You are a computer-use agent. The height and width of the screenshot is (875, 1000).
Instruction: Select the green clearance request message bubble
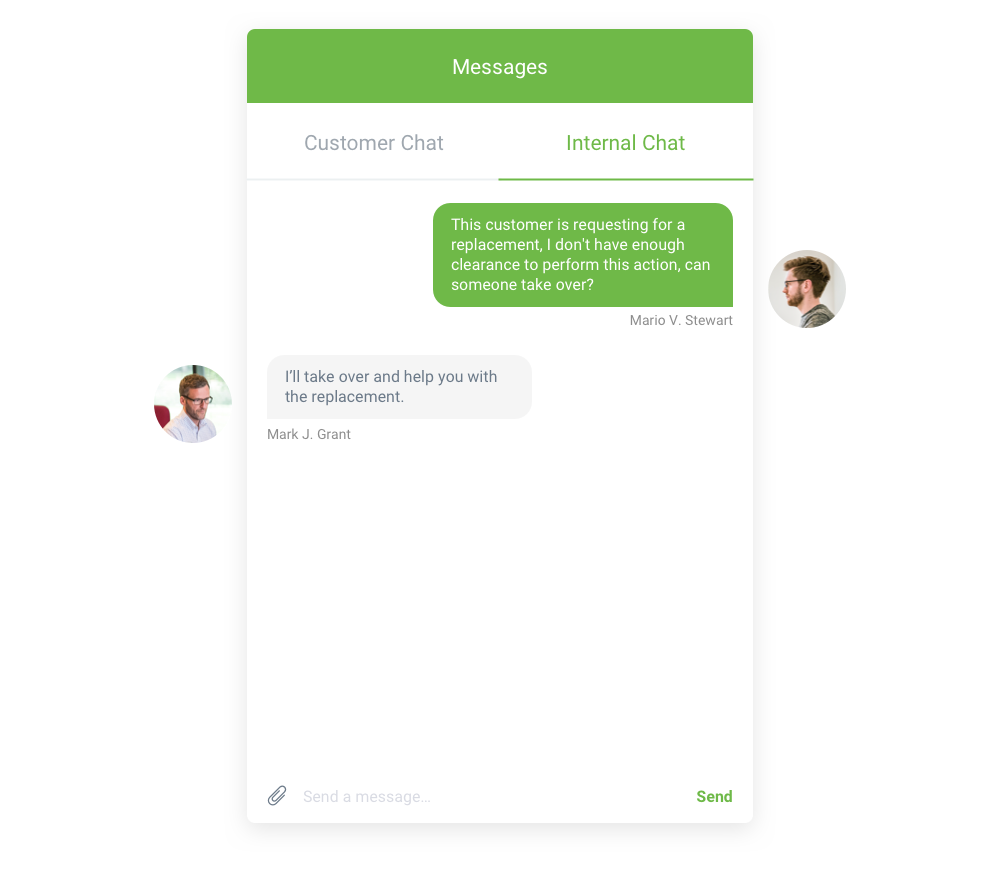coord(583,255)
